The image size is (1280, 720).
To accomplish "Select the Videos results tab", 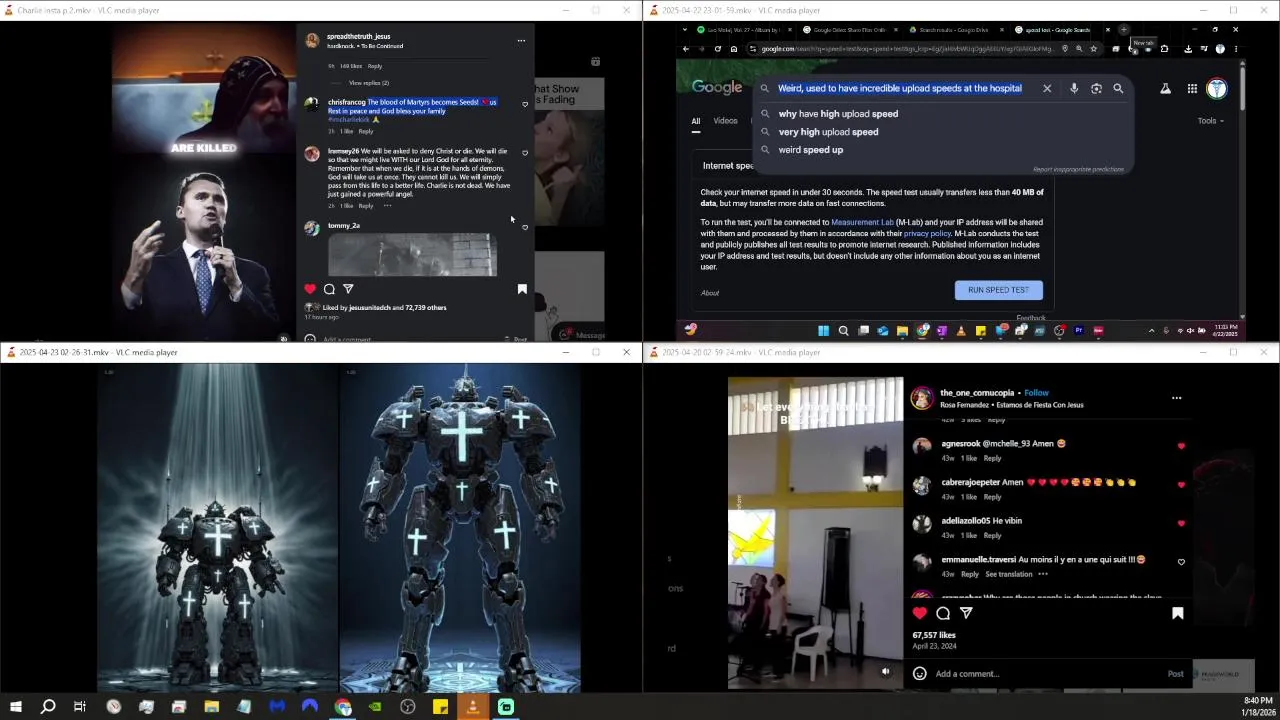I will [725, 121].
